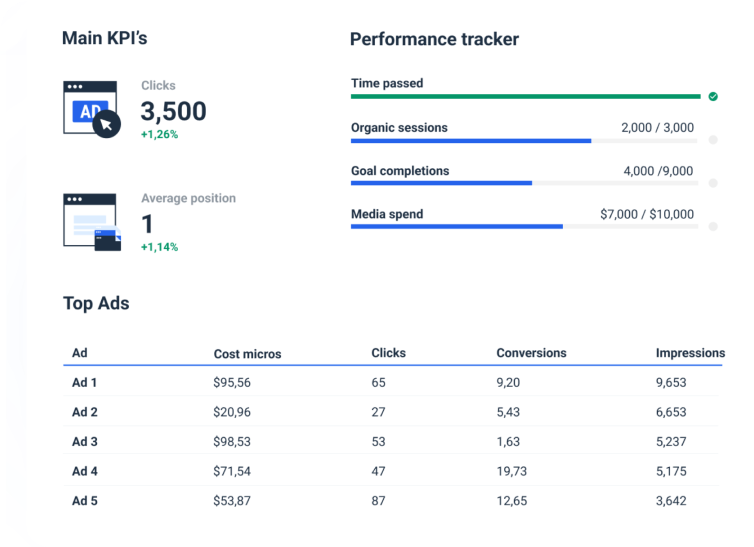Toggle the status dot beside Organic sessions

[713, 140]
